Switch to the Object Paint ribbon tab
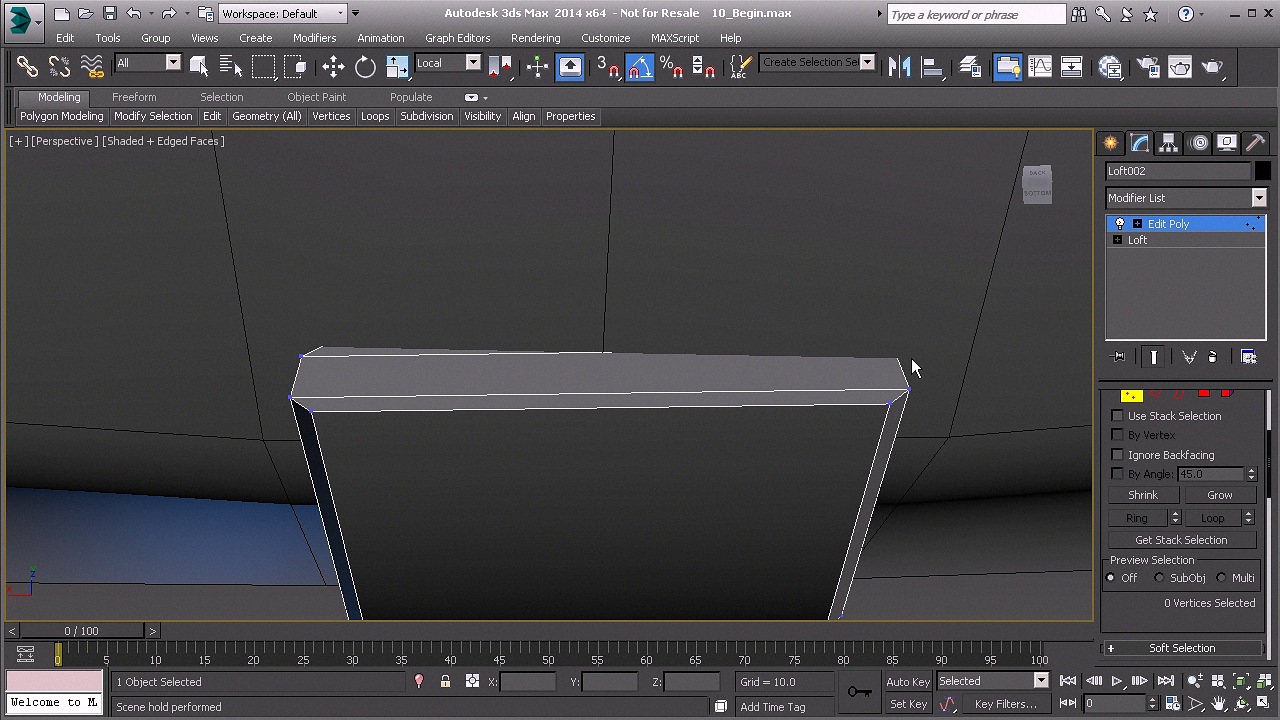This screenshot has width=1280, height=720. point(316,97)
